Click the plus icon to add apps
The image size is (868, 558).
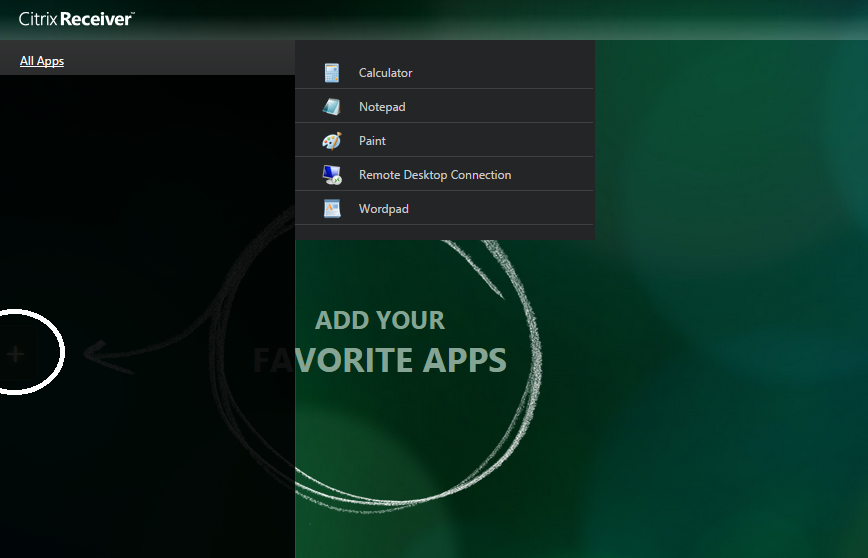[x=15, y=353]
